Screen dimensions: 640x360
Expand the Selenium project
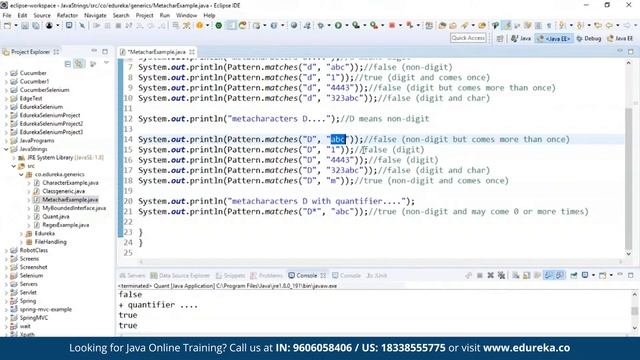6,276
